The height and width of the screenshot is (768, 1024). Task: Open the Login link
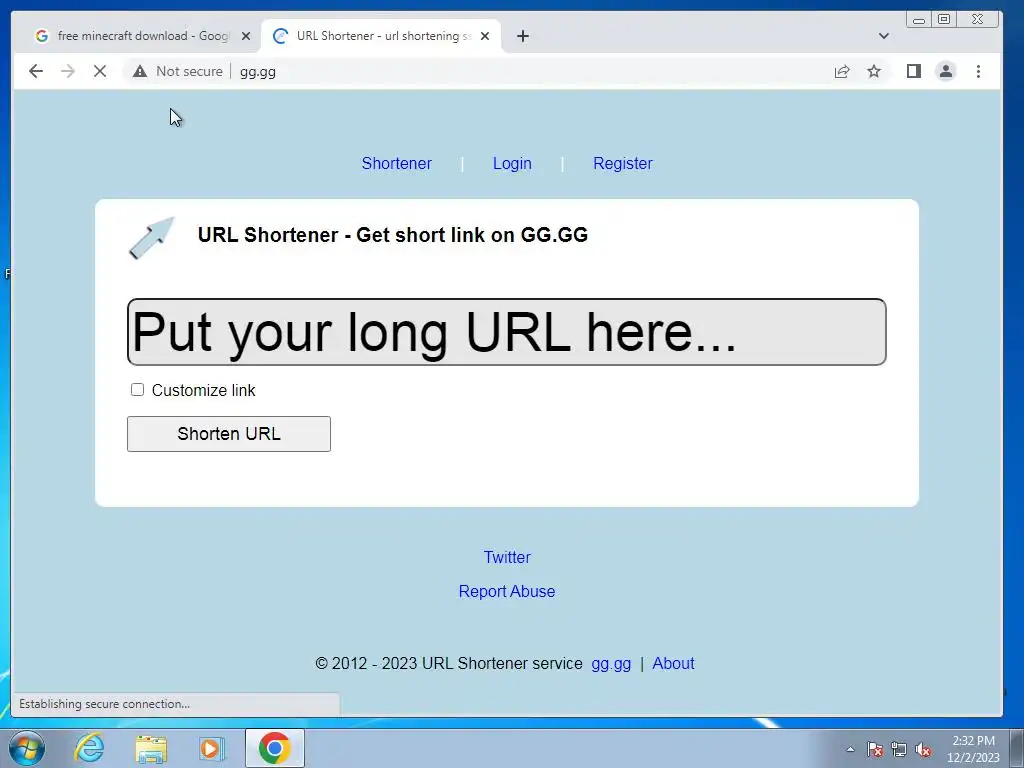click(x=512, y=163)
